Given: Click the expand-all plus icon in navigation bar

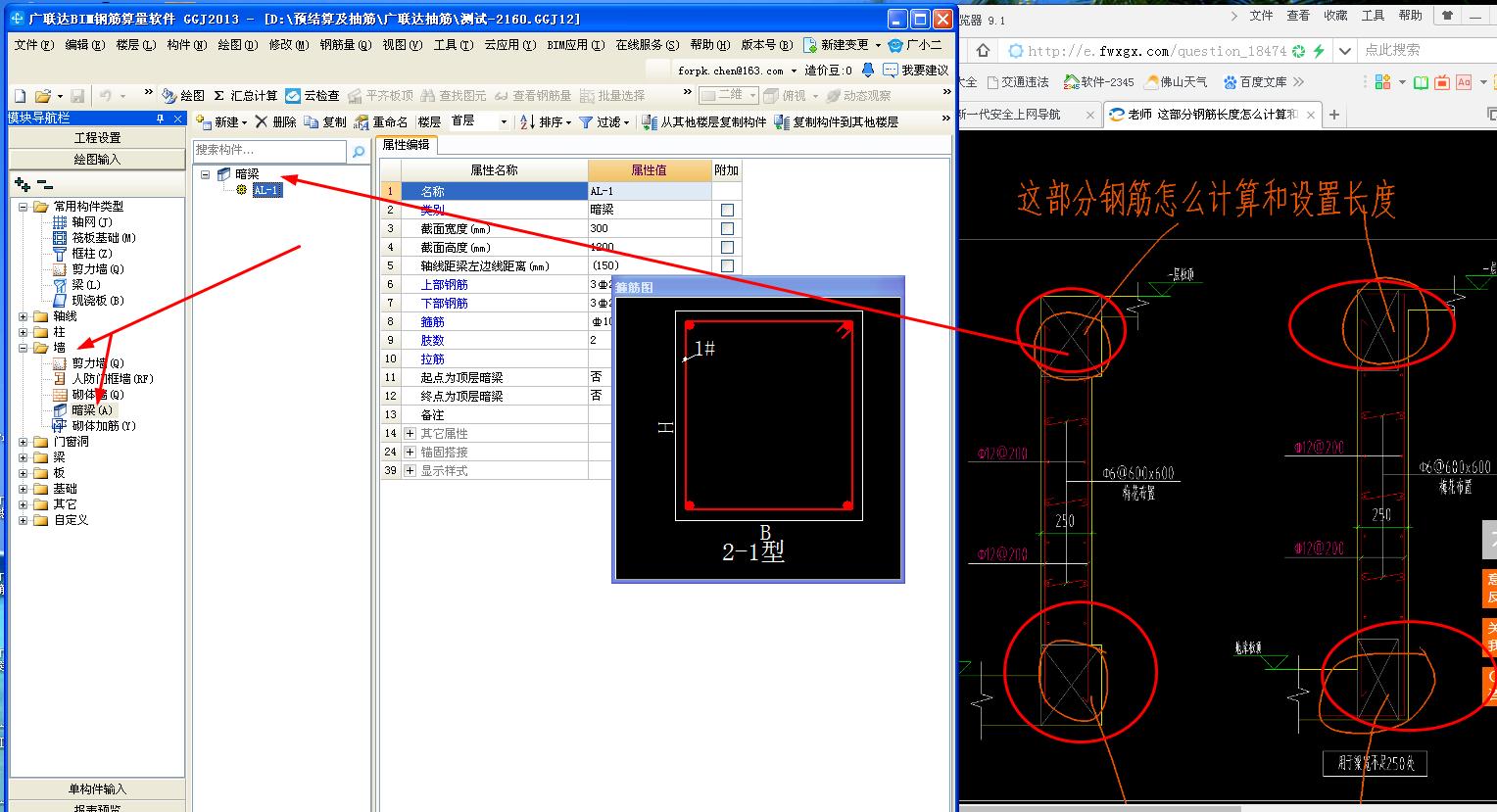Looking at the screenshot, I should pos(23,184).
